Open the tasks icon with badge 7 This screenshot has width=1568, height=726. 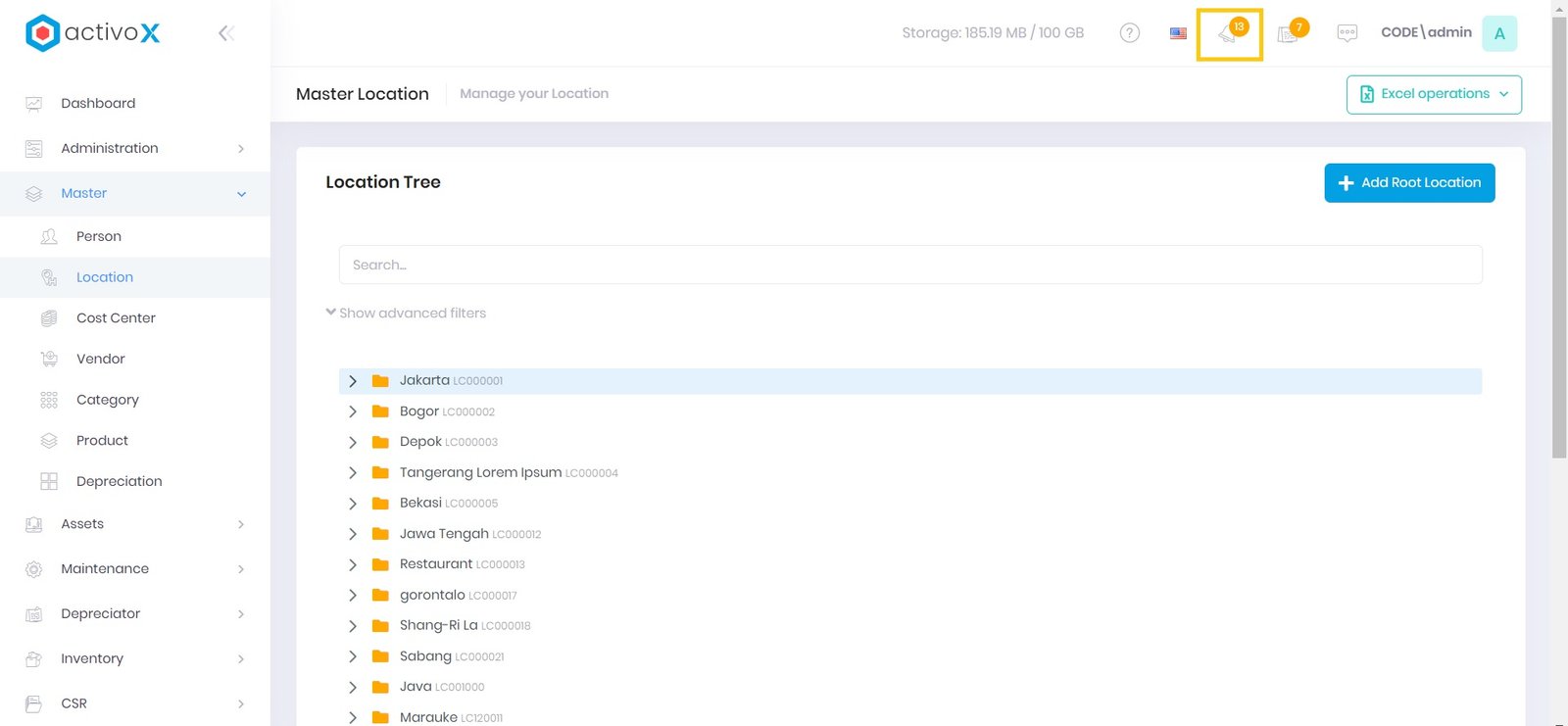tap(1290, 34)
